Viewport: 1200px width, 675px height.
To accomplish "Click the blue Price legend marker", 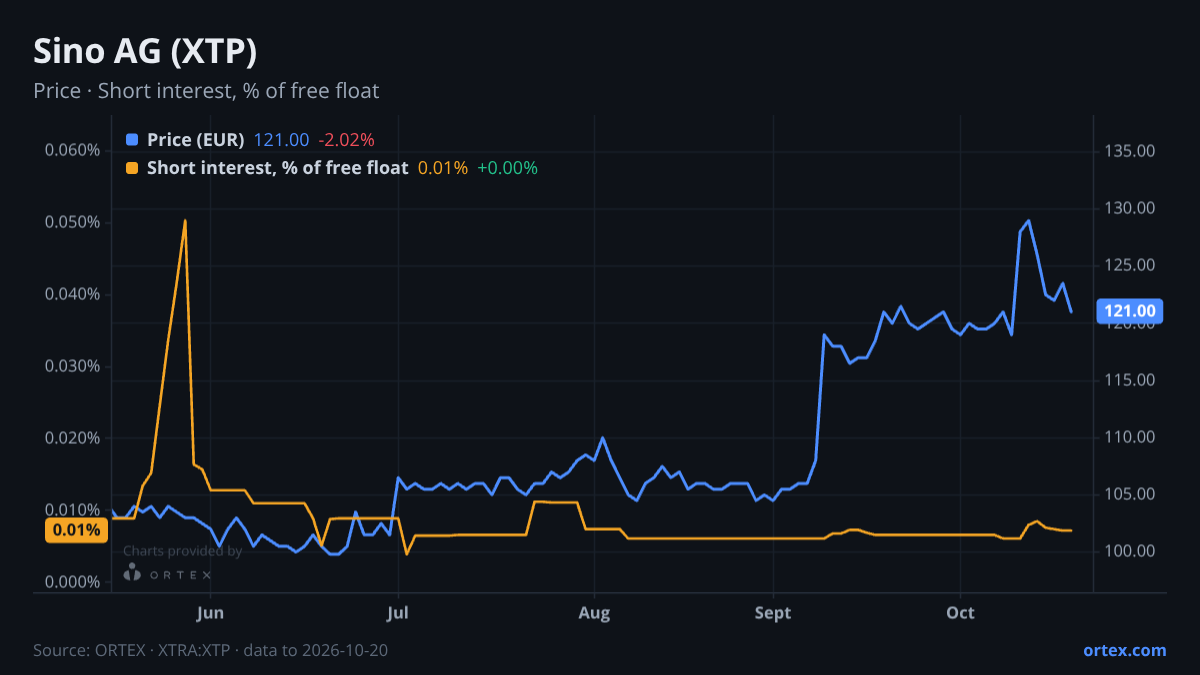I will pos(132,140).
